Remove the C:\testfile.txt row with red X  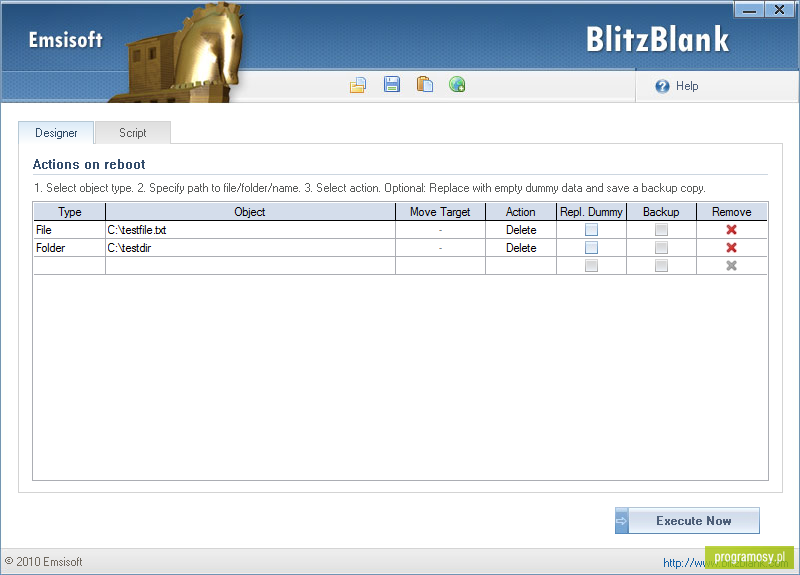tap(731, 230)
